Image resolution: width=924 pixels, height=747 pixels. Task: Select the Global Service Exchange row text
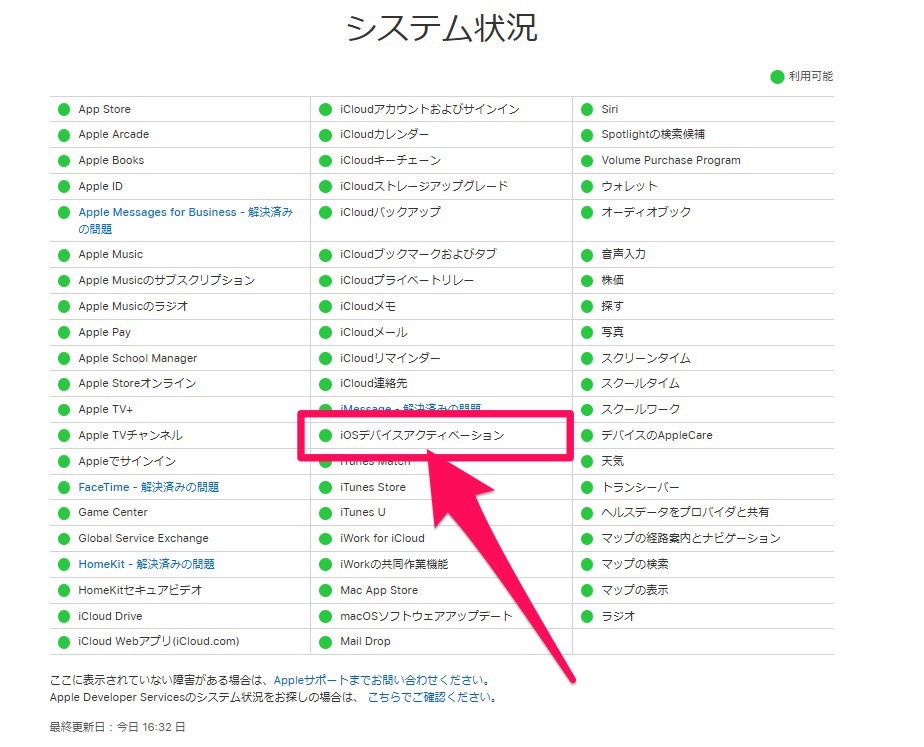point(143,538)
